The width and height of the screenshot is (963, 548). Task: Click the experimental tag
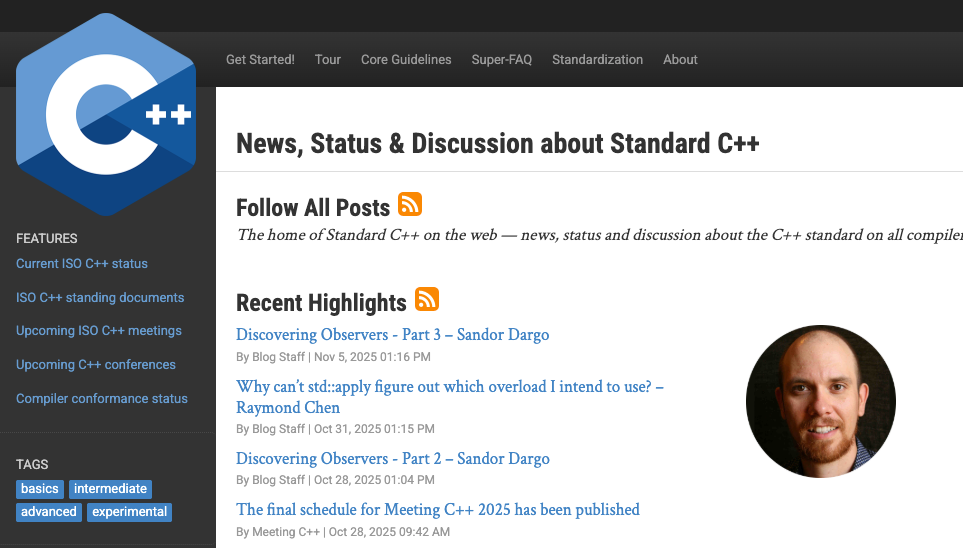point(130,512)
